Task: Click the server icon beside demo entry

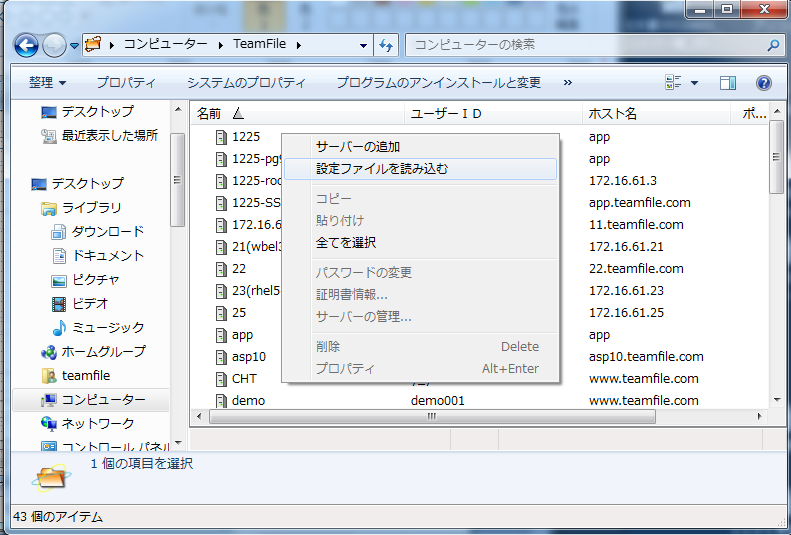Action: 222,401
